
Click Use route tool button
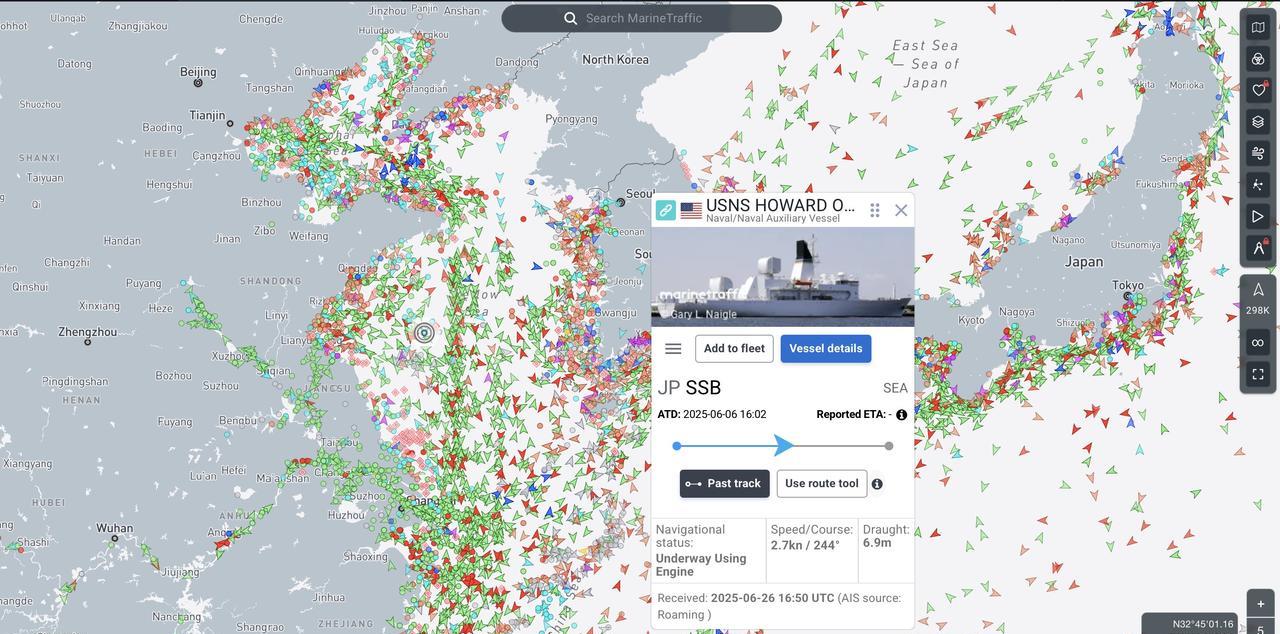822,484
